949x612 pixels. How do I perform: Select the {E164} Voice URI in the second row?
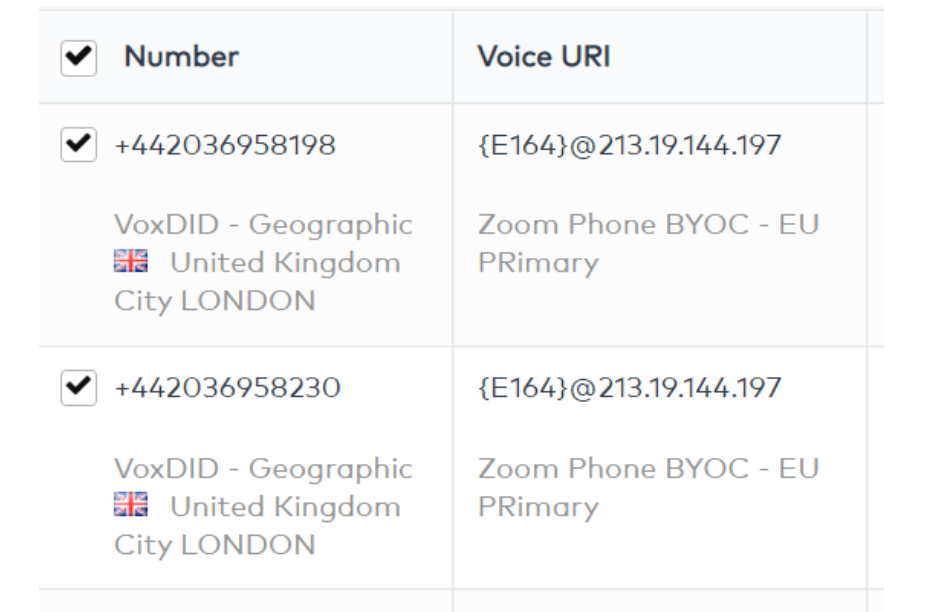point(629,388)
